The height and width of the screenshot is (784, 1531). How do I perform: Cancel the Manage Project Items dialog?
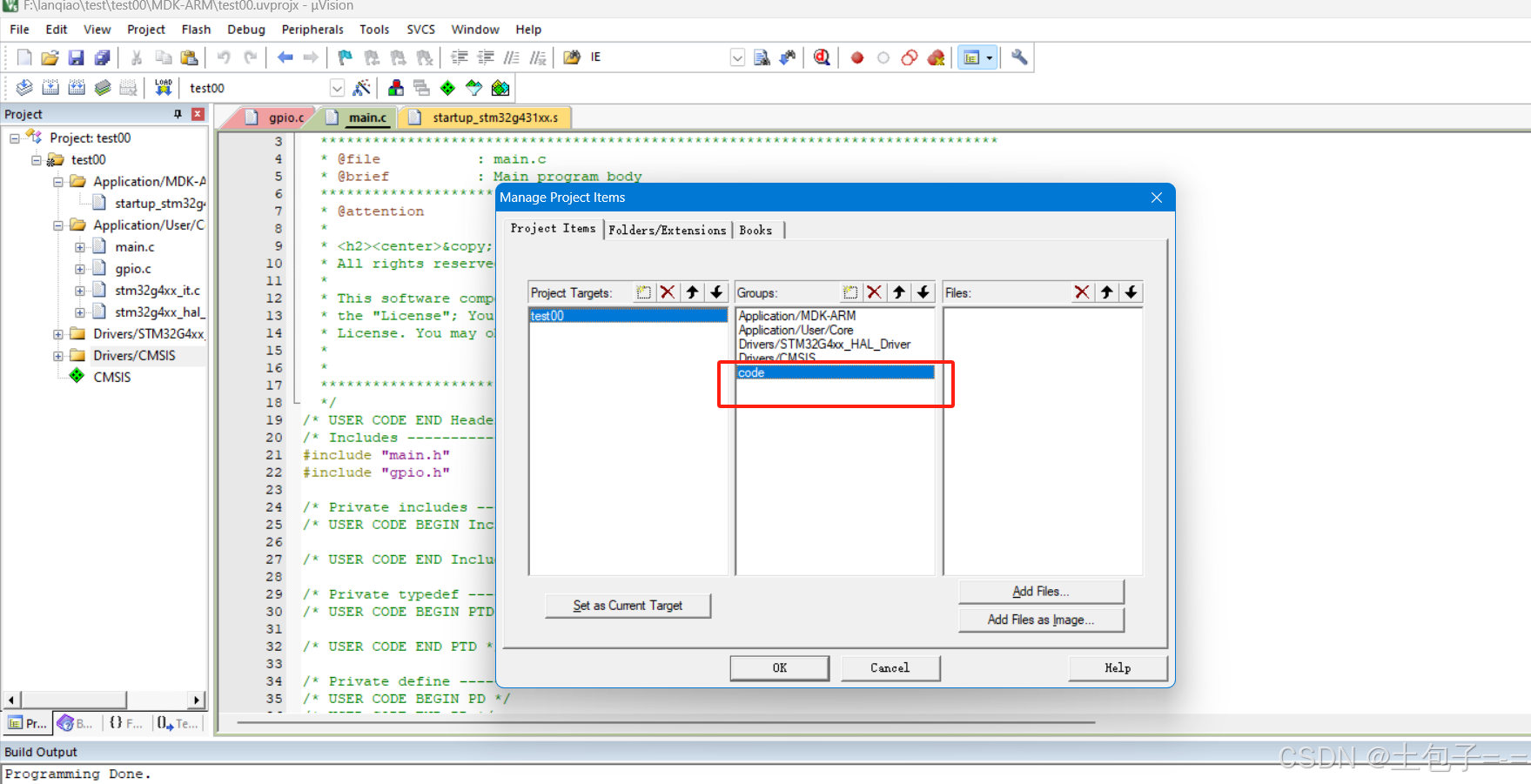click(890, 668)
